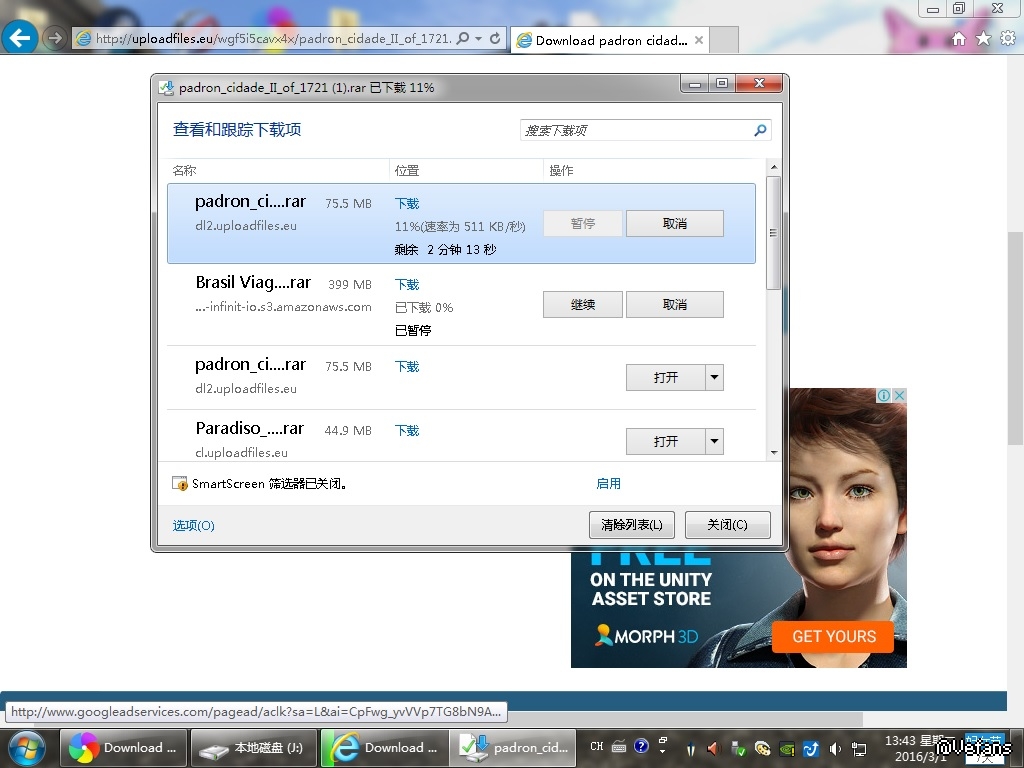Open the colorful 'Download ...' taskbar app
Viewport: 1024px width, 768px height.
pos(123,748)
